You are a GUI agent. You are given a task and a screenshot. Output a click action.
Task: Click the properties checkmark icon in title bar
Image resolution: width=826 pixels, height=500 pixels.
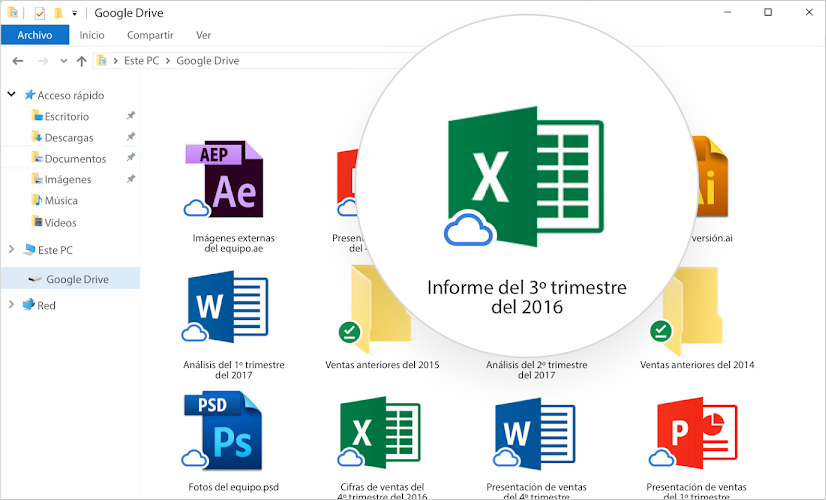(x=40, y=13)
